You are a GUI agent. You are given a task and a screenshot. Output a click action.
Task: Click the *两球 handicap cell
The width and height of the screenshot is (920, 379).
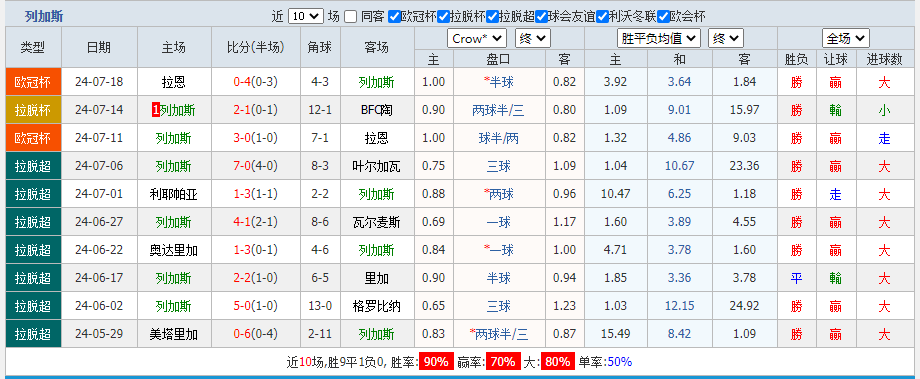click(x=499, y=194)
